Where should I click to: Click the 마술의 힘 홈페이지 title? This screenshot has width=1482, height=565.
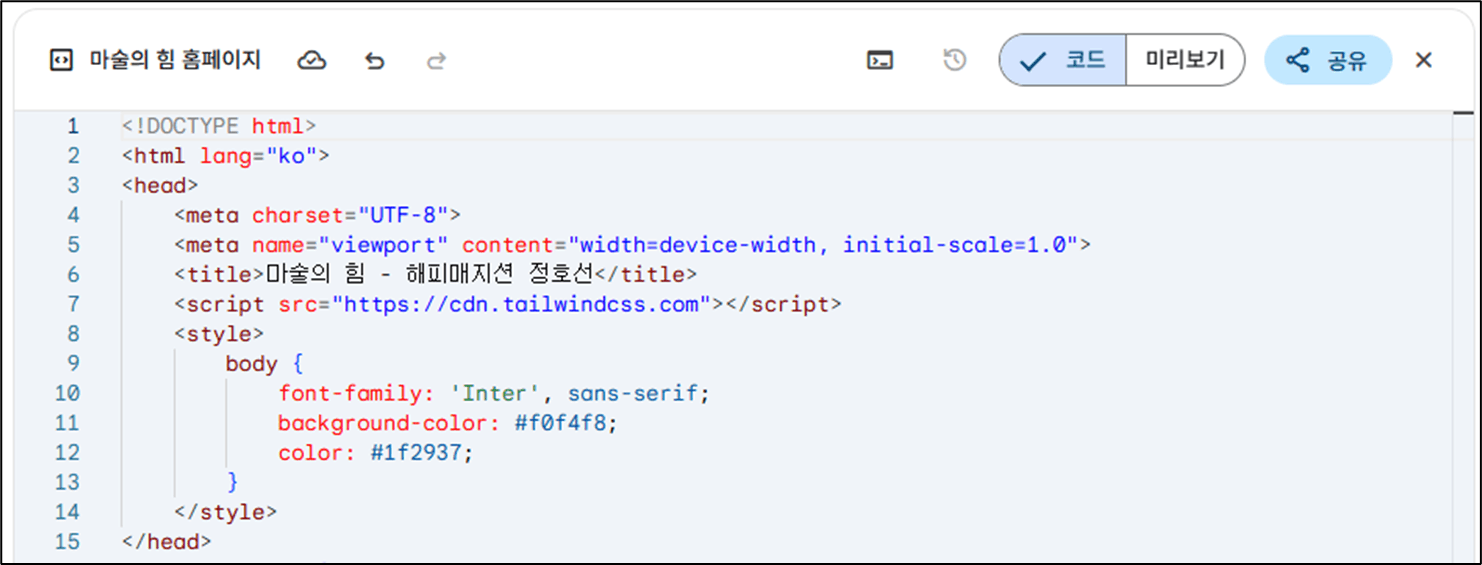pos(175,61)
